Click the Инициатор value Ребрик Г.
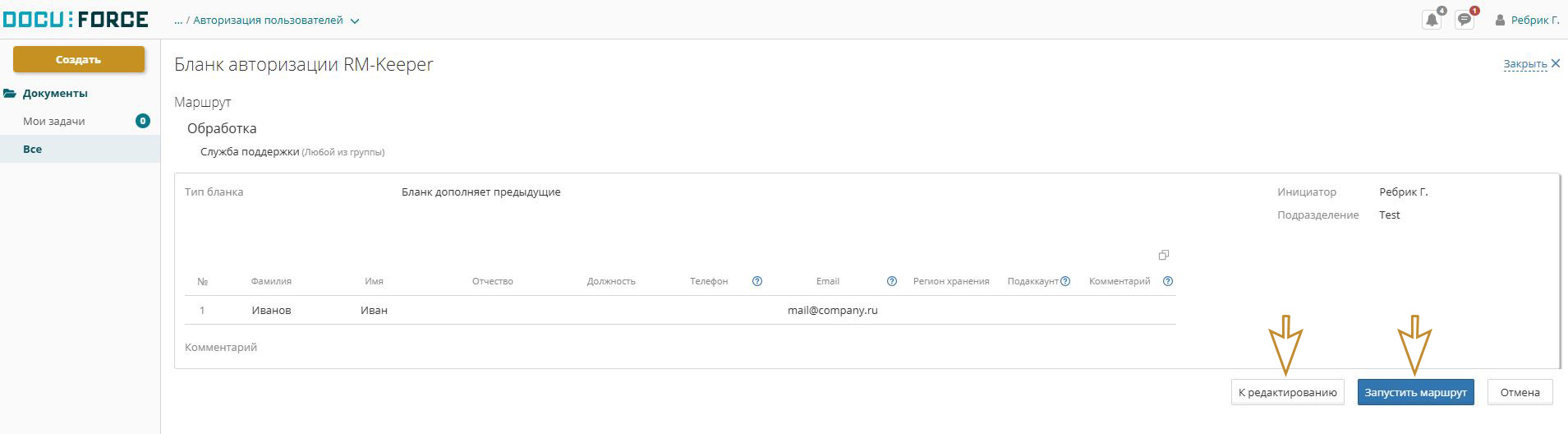 pyautogui.click(x=1404, y=192)
